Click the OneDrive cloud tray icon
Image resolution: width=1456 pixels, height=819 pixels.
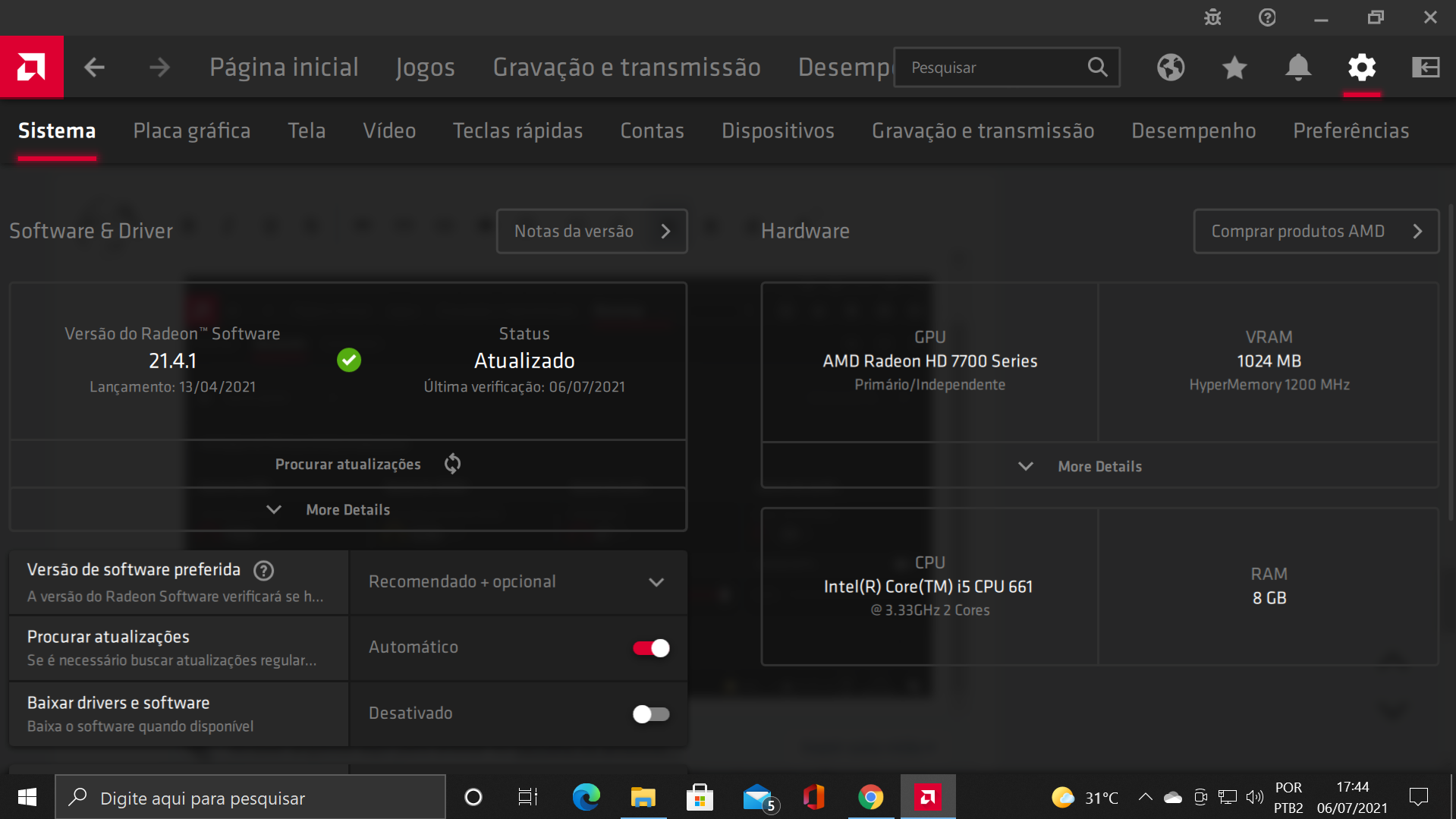(x=1173, y=797)
